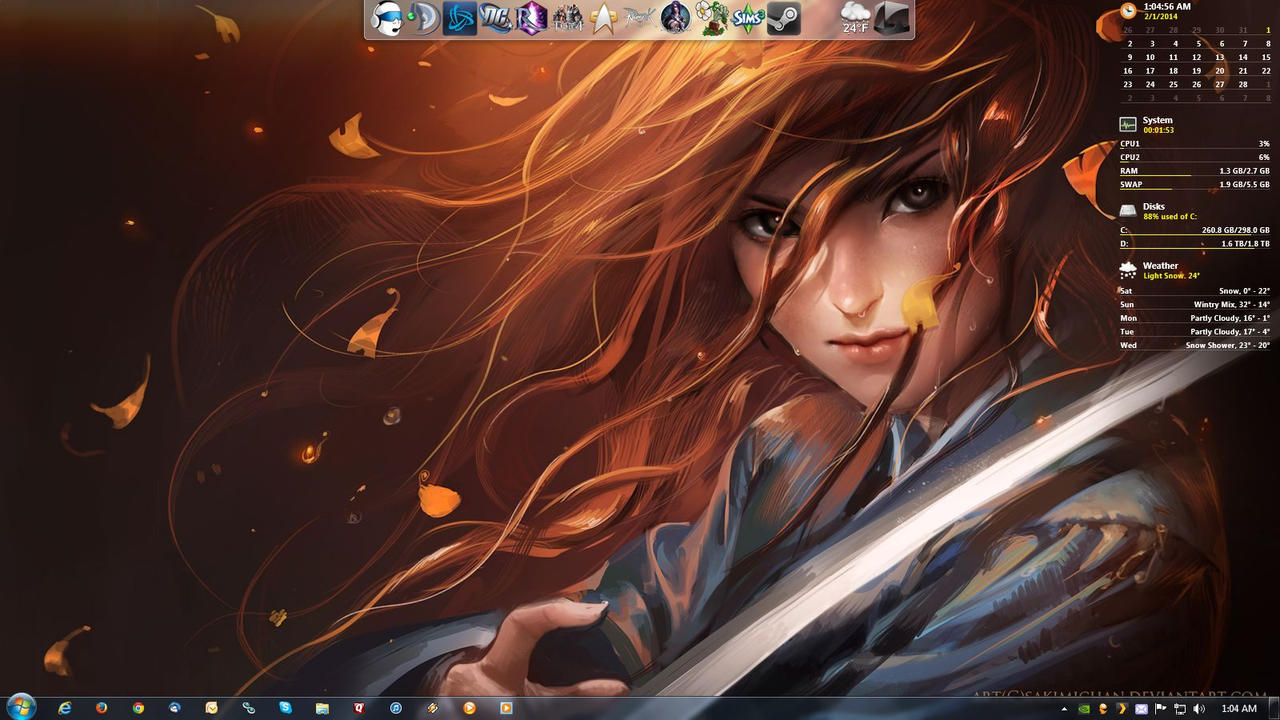The width and height of the screenshot is (1280, 720).
Task: Open the taskbar clock showing 1:04 AM
Action: tap(1239, 709)
